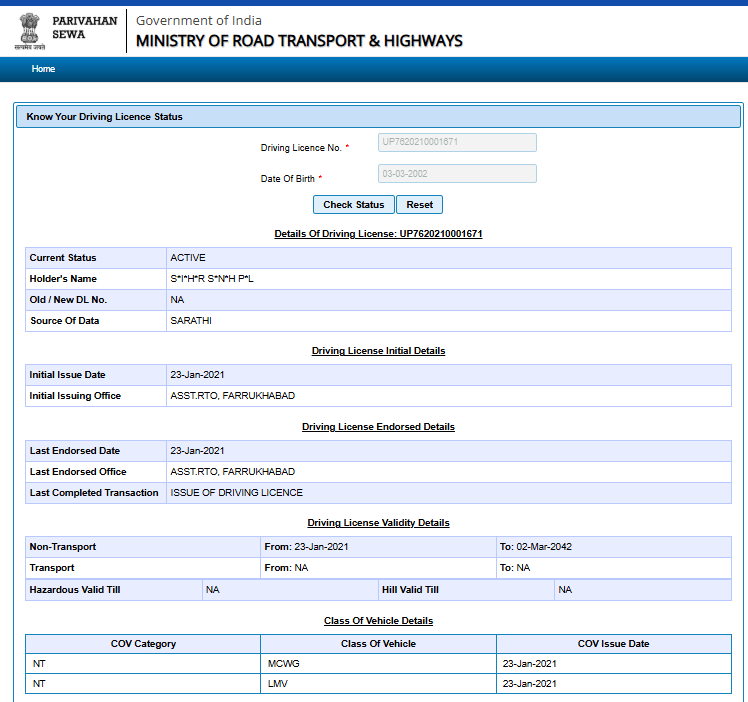Click the COV Issue Date column header
The width and height of the screenshot is (748, 702).
coord(613,644)
